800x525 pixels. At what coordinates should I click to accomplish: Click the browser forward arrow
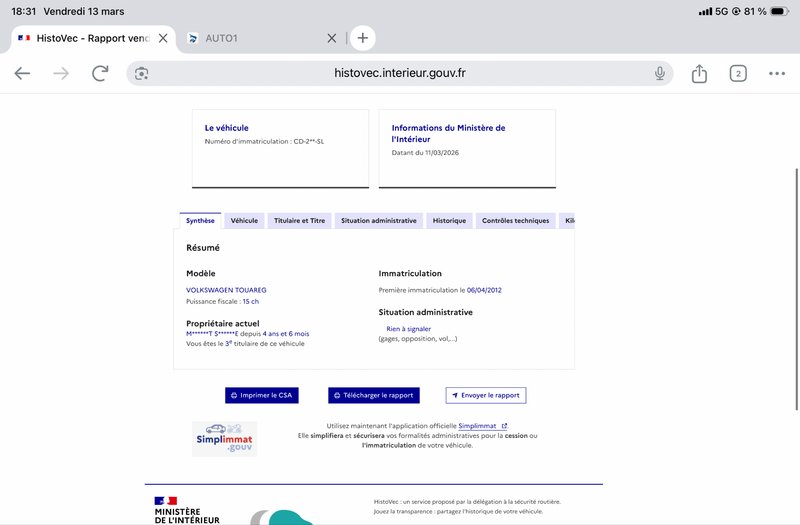61,73
